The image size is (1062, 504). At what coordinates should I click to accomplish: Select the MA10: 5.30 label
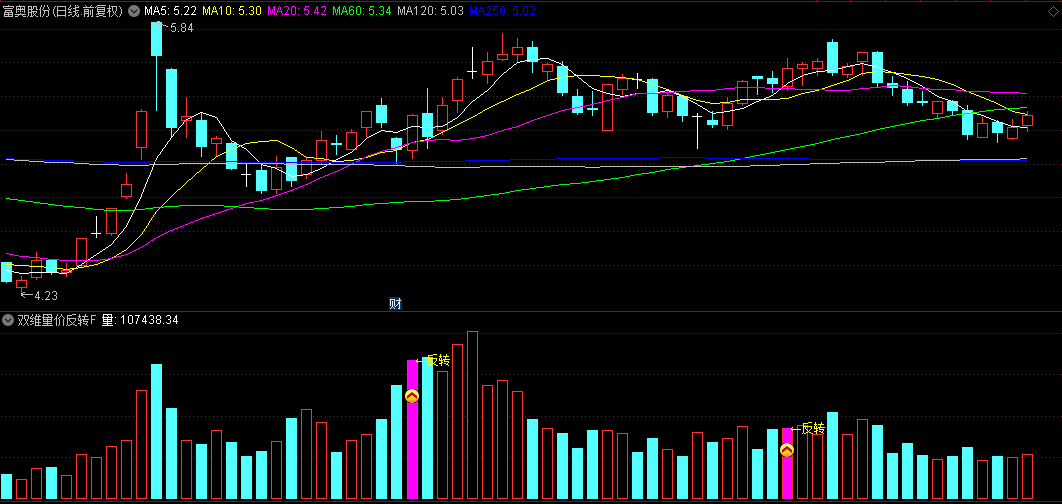(232, 11)
